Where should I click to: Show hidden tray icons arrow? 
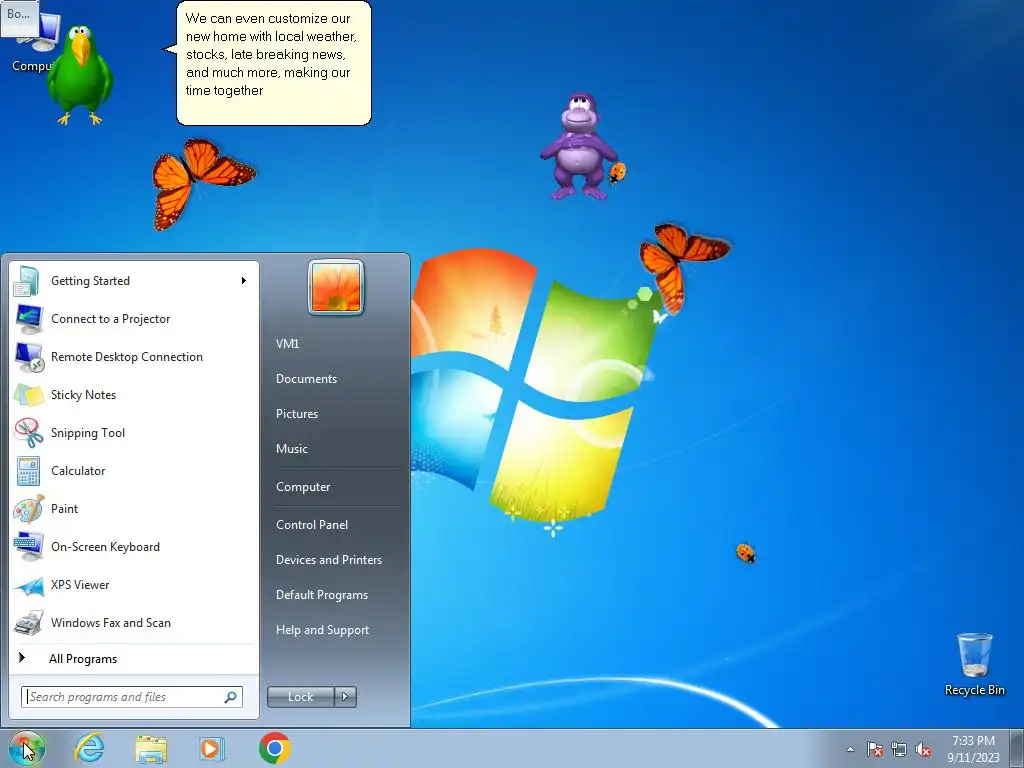click(x=850, y=749)
